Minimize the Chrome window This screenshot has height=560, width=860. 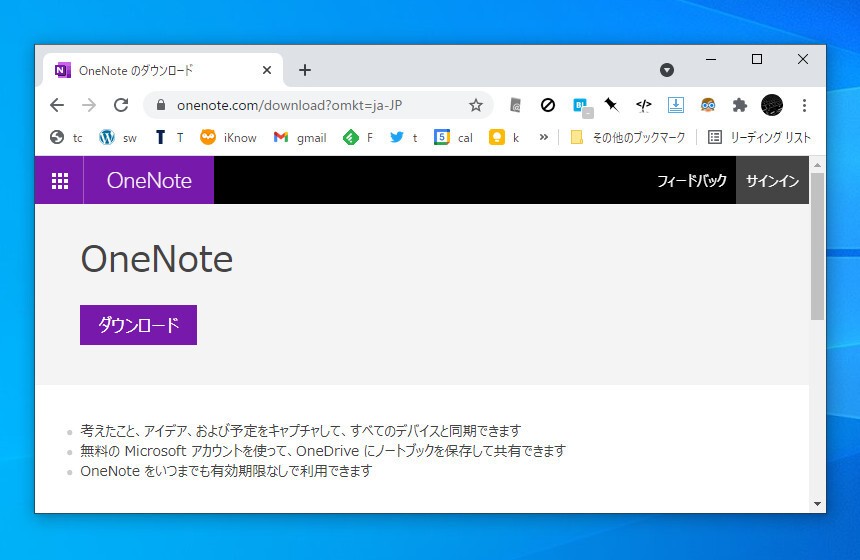pos(711,59)
